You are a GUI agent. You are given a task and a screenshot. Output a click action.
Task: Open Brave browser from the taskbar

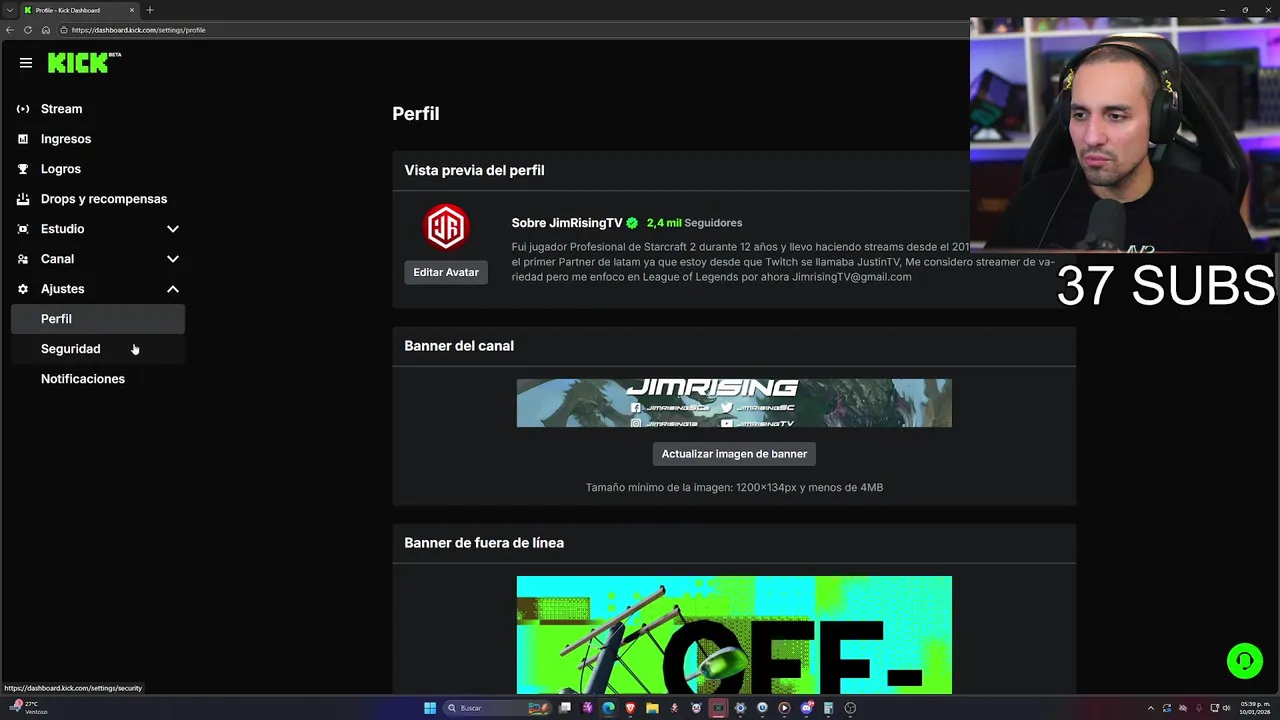click(630, 708)
